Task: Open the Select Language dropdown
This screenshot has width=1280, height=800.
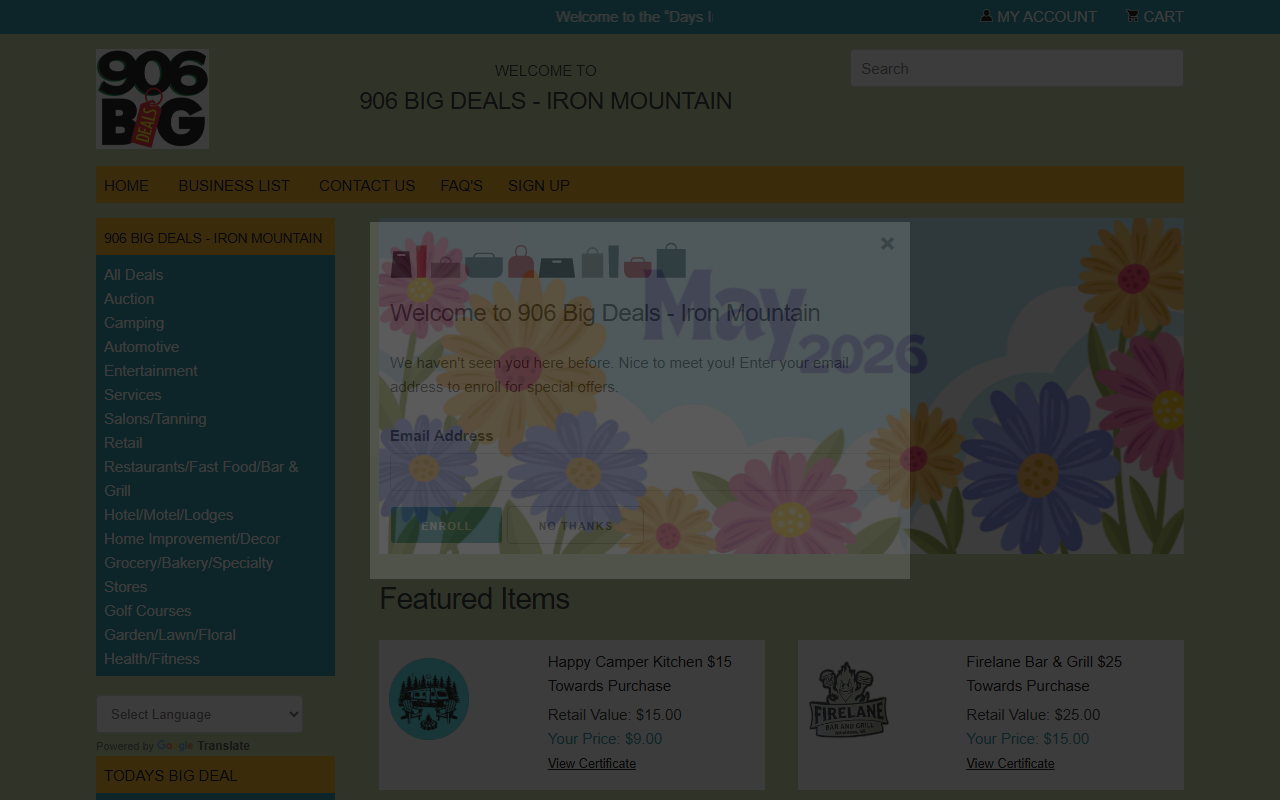Action: [x=199, y=714]
